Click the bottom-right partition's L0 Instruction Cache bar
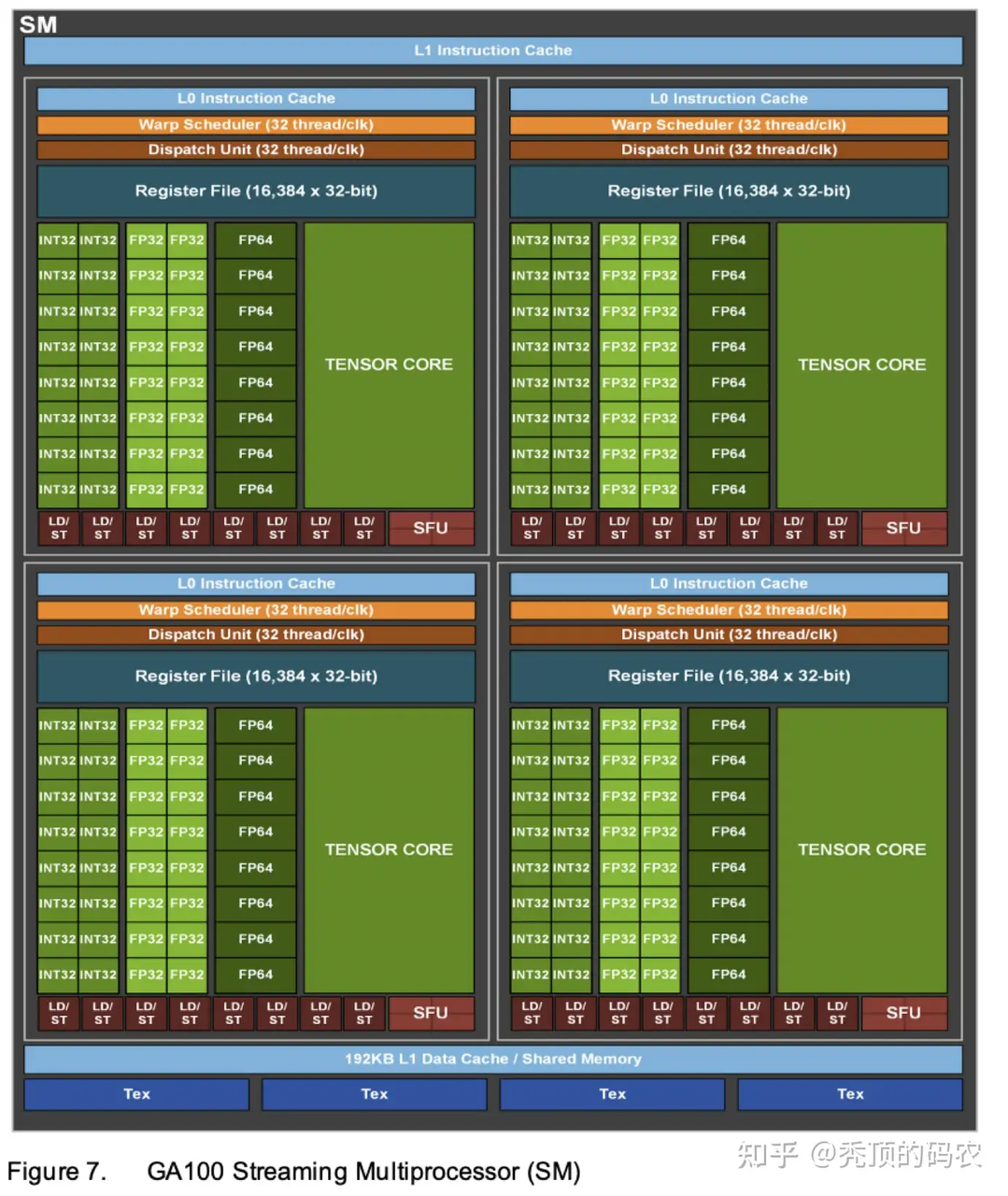The height and width of the screenshot is (1196, 1008). point(729,583)
